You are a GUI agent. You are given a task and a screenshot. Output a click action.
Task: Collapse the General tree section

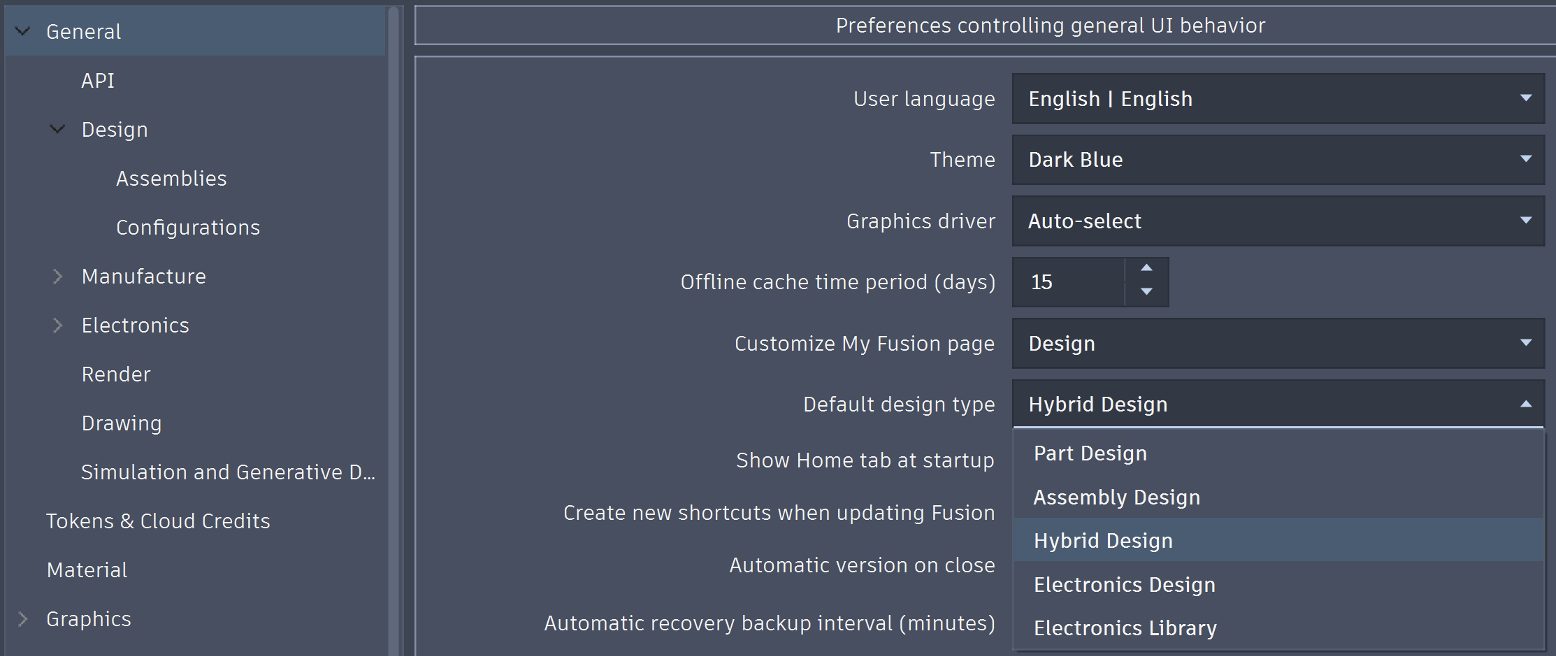click(23, 32)
